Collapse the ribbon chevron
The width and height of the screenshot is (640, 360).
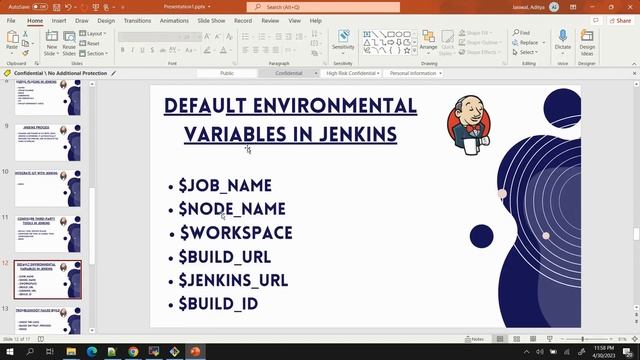coord(634,64)
